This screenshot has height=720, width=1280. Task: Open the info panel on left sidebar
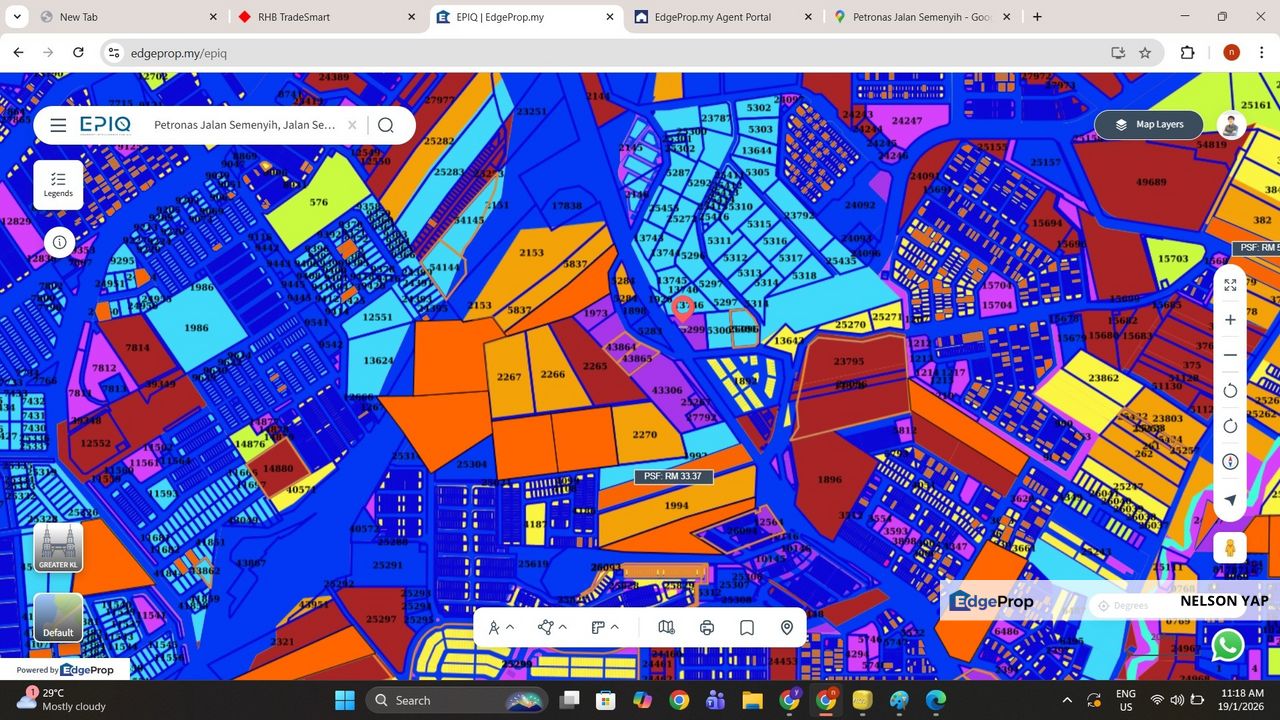click(x=59, y=241)
